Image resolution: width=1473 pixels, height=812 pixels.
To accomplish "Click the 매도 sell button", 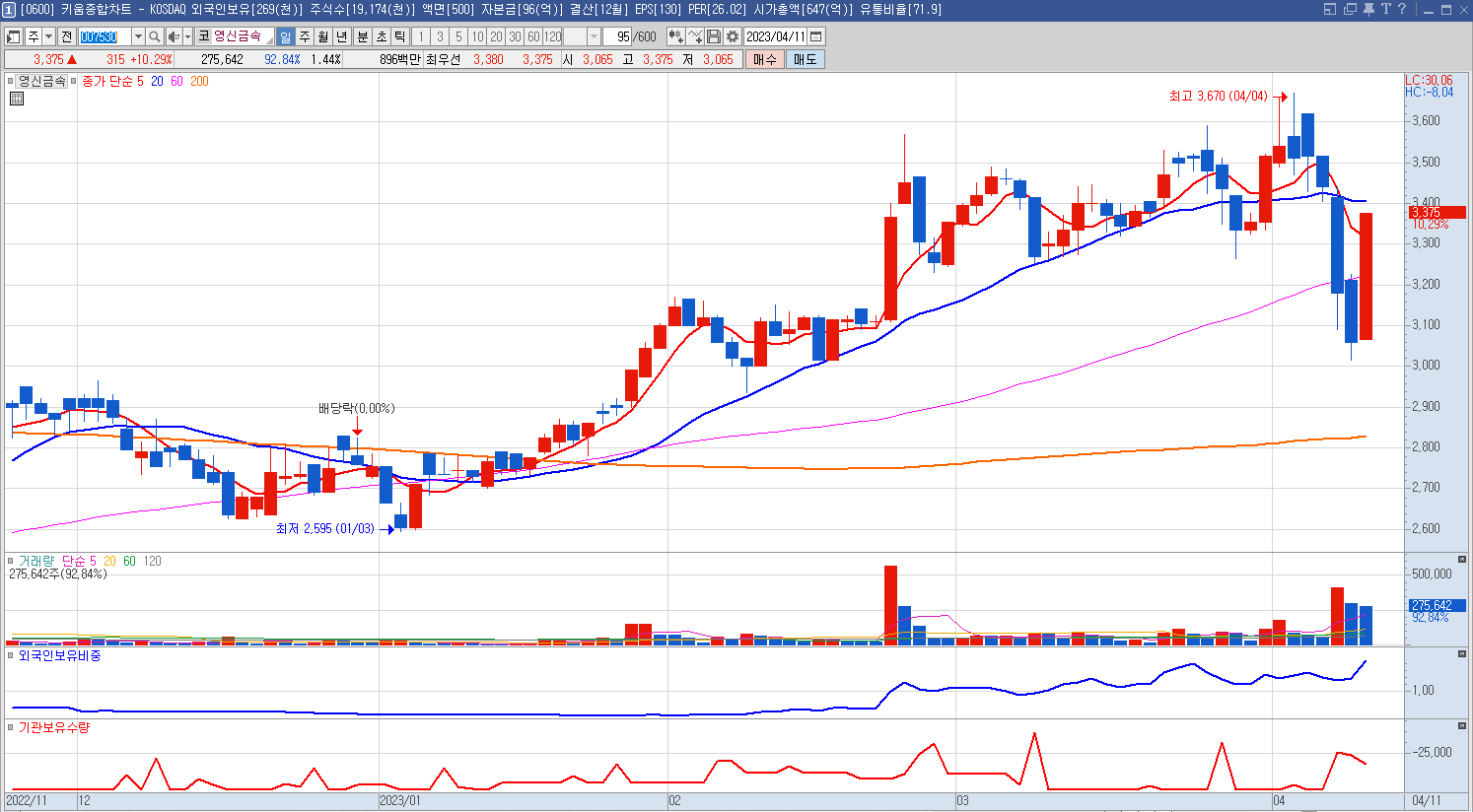I will click(805, 59).
